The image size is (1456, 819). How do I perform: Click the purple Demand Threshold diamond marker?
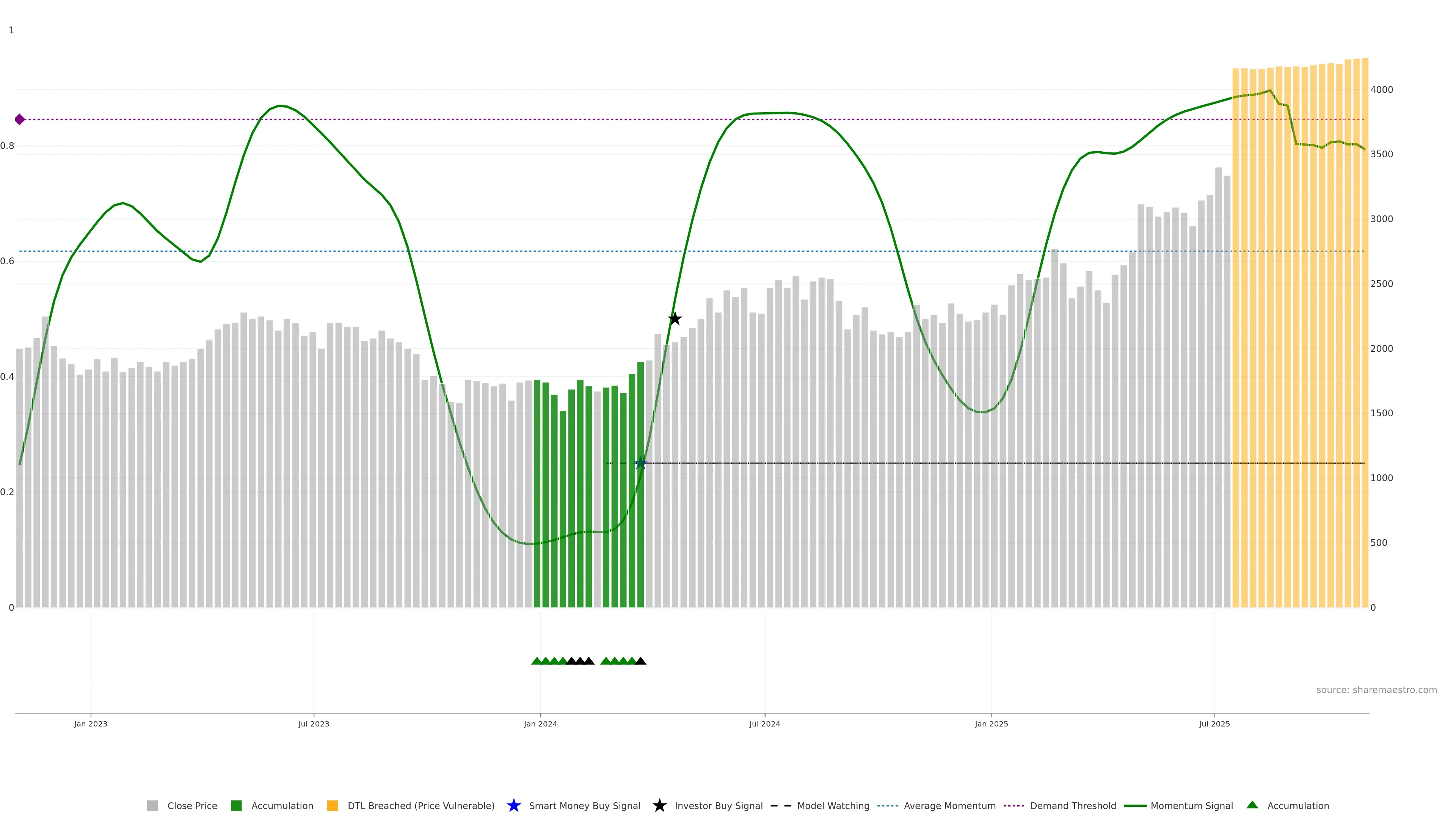point(20,119)
